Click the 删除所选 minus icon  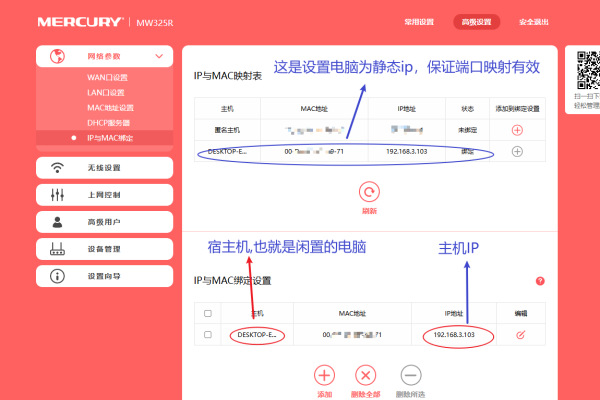coord(411,376)
